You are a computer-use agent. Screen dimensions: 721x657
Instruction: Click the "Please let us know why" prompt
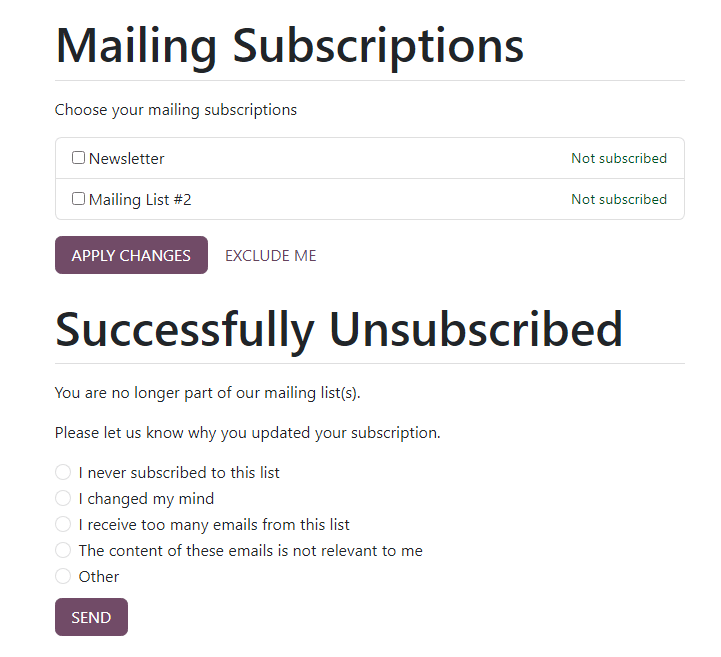247,433
